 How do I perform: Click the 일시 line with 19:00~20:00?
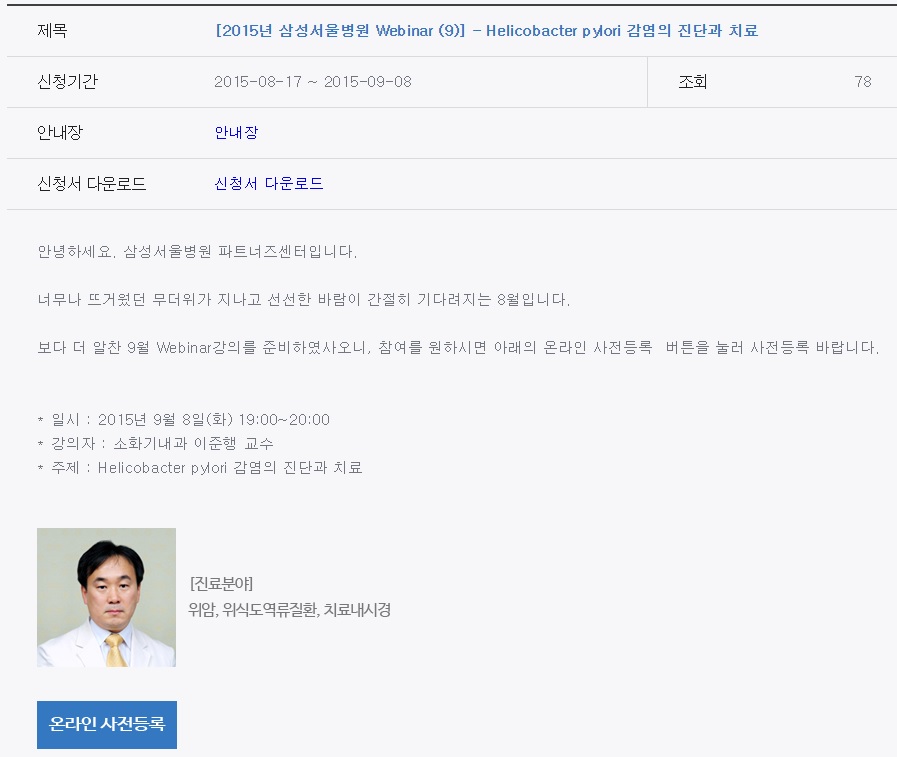tap(184, 419)
